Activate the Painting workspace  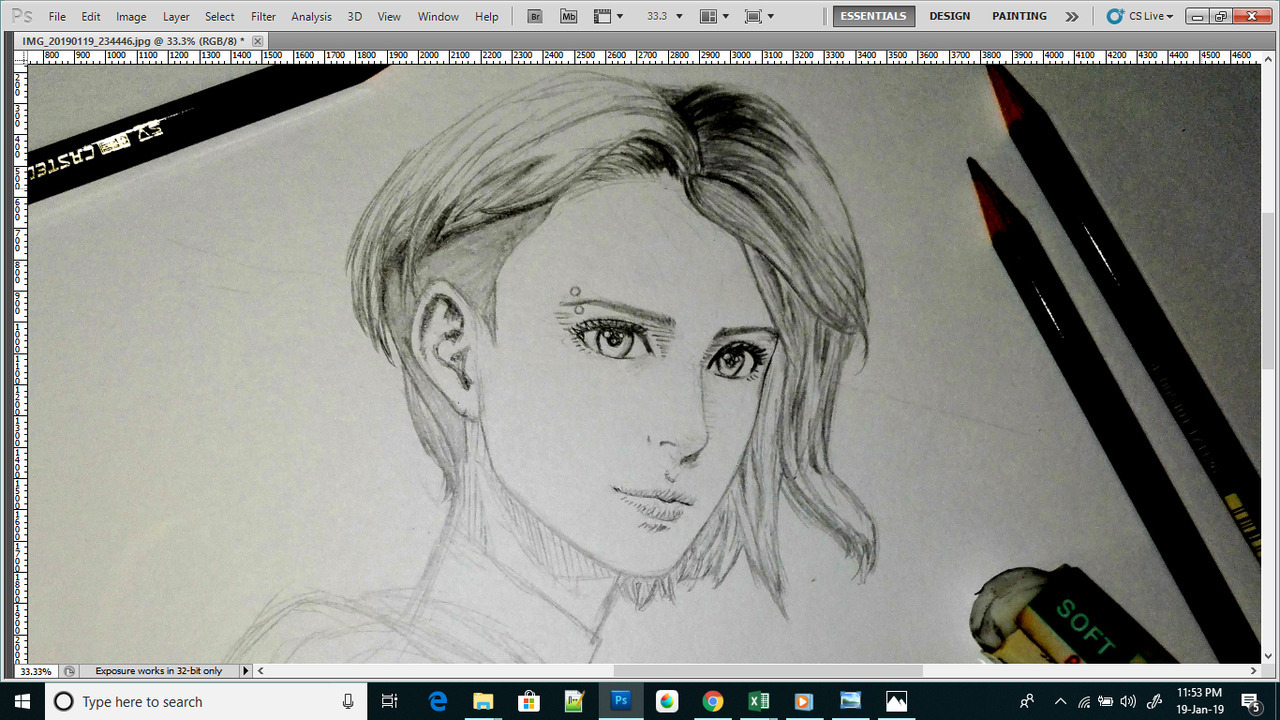[1019, 16]
